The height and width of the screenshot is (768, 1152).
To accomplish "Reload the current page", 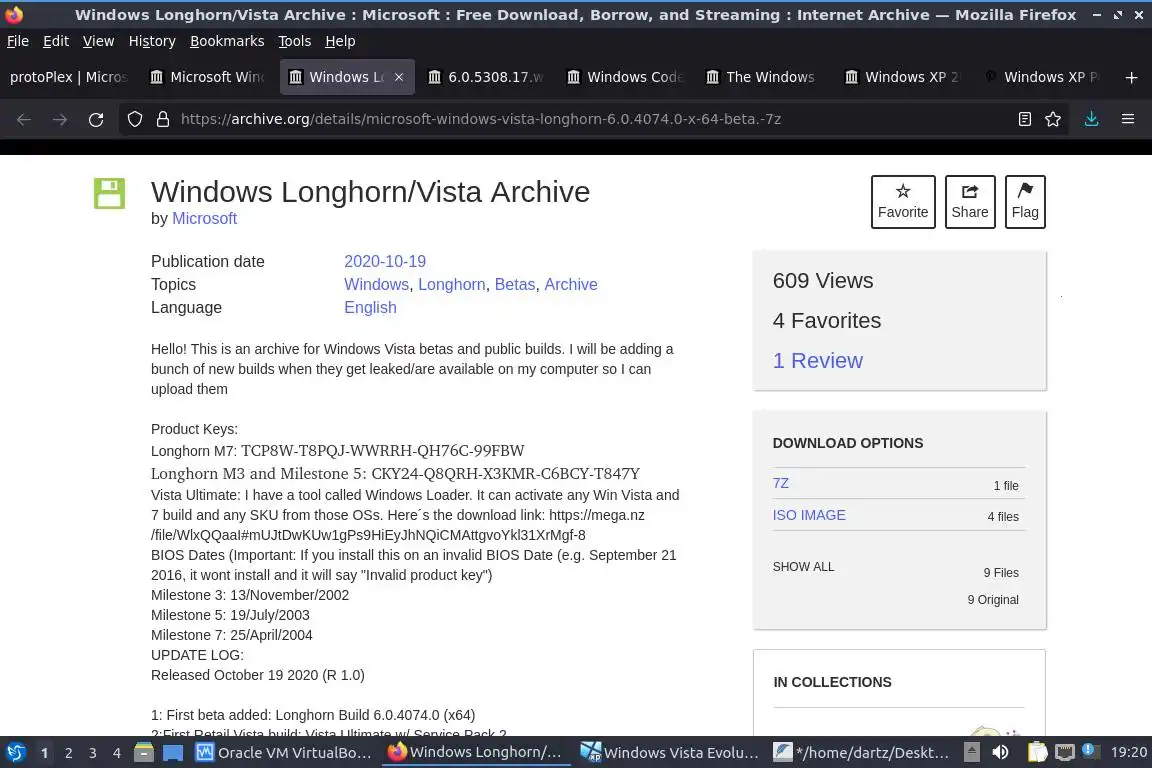I will point(96,119).
